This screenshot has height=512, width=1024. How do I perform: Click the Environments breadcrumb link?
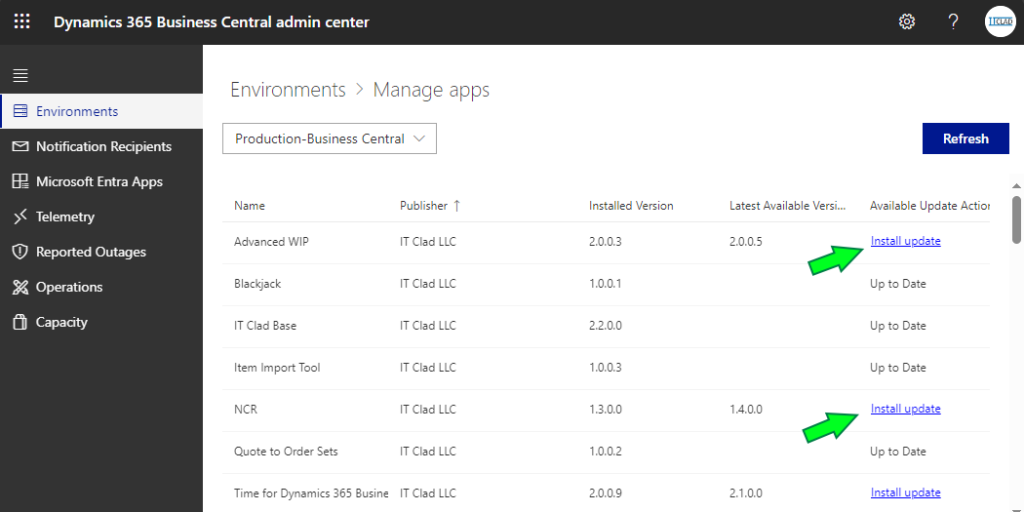pyautogui.click(x=288, y=89)
